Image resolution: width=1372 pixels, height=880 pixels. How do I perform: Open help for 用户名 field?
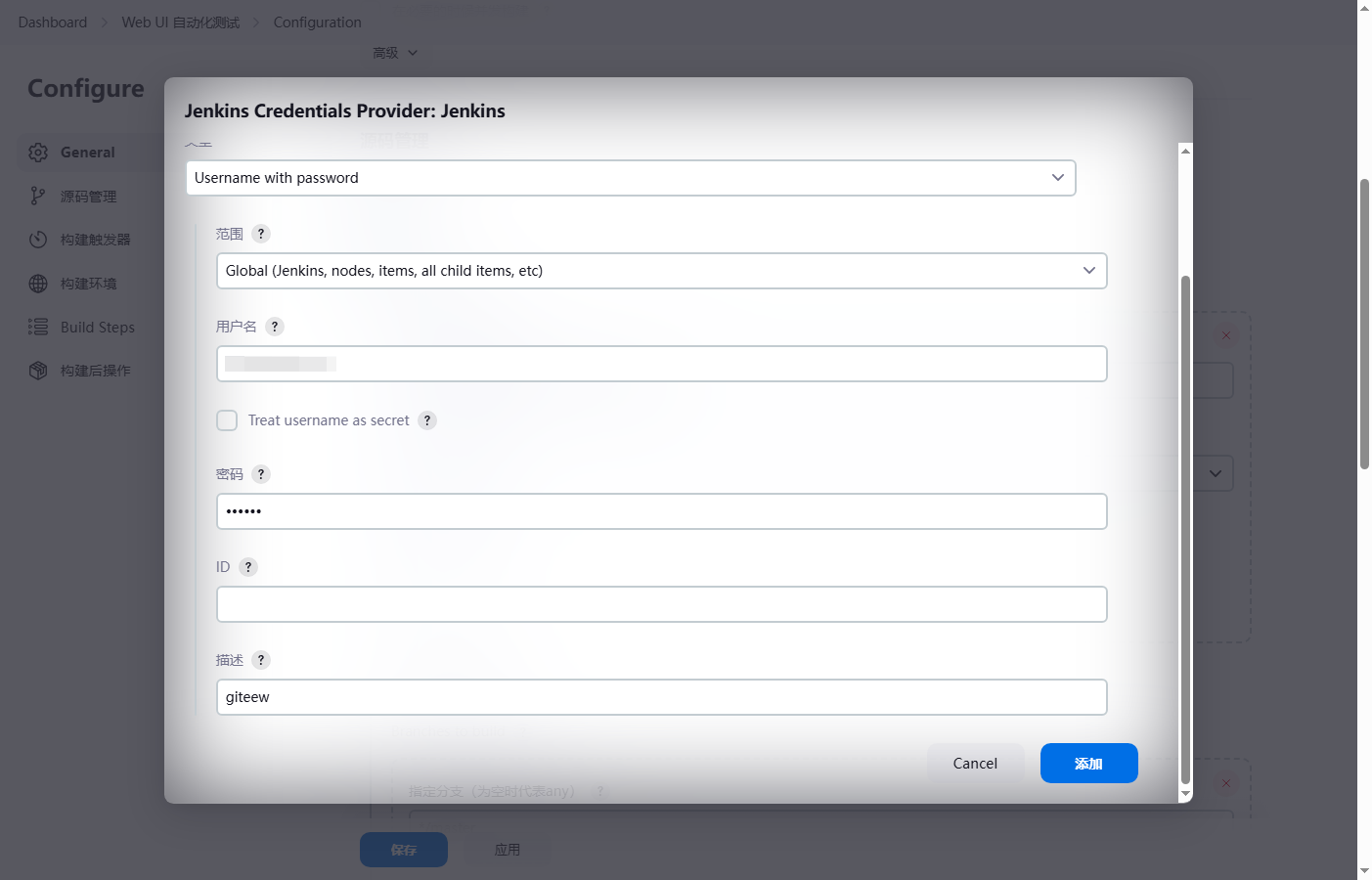(275, 327)
